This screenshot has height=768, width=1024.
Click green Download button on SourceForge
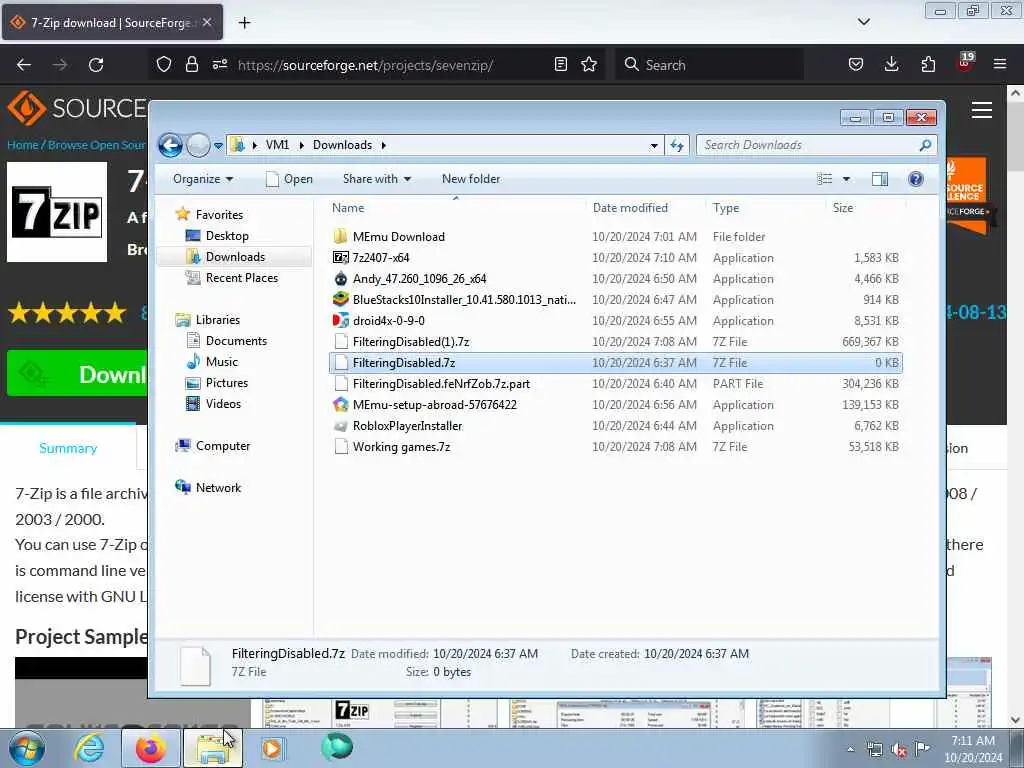pos(77,374)
